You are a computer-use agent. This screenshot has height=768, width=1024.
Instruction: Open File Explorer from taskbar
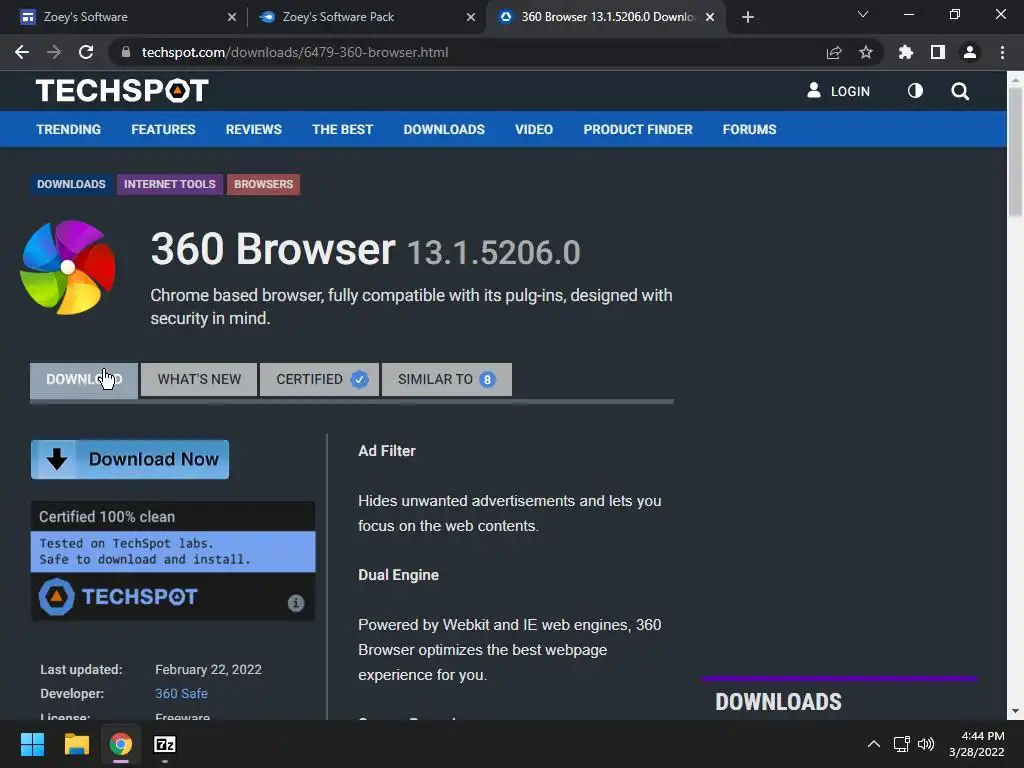point(76,744)
